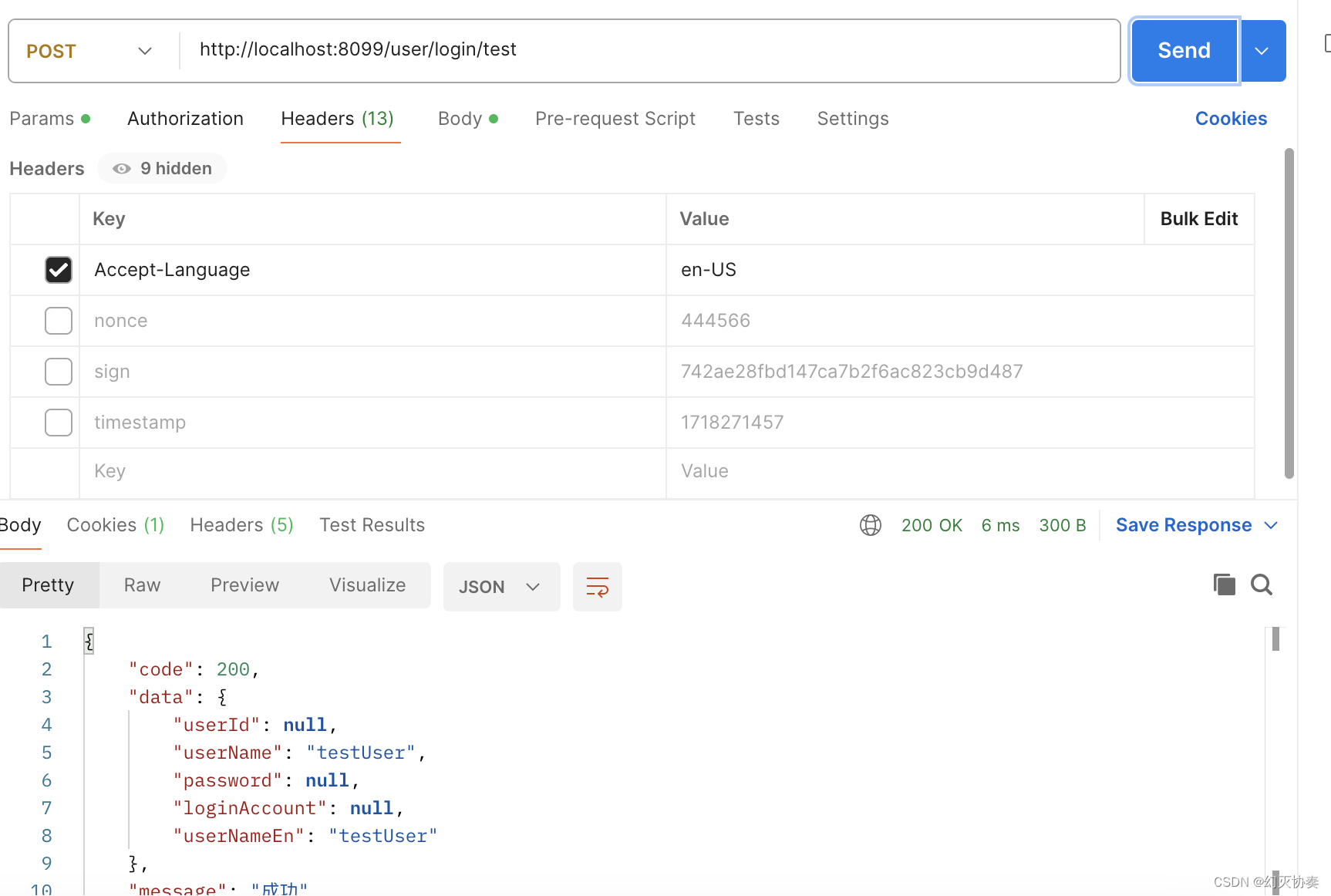Image resolution: width=1331 pixels, height=896 pixels.
Task: Show the 9 hidden headers
Action: (162, 168)
